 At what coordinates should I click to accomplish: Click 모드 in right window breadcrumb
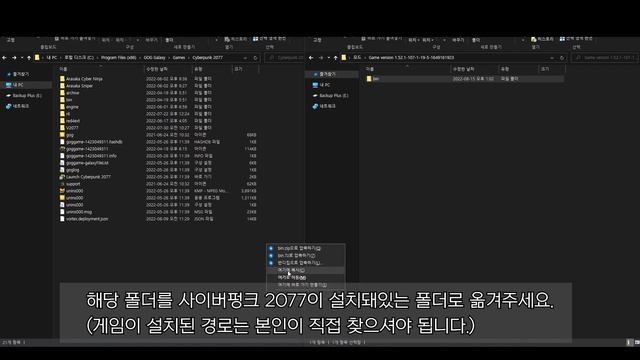click(x=357, y=58)
